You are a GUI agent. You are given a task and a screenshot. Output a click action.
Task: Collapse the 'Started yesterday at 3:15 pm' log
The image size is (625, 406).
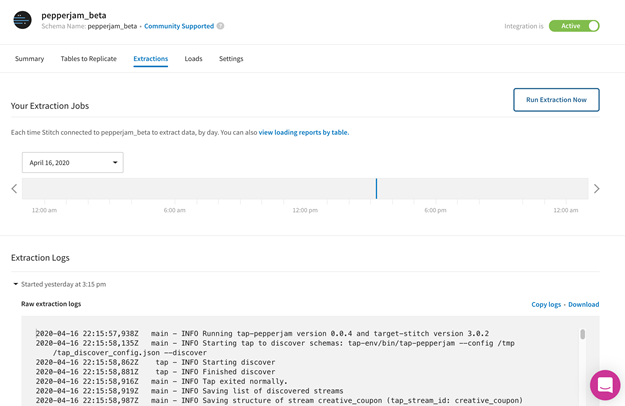[16, 284]
